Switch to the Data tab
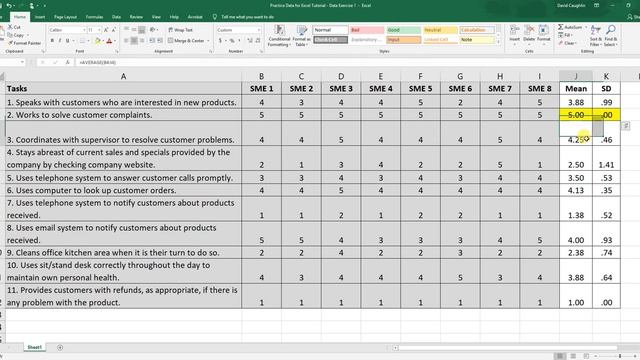The image size is (640, 360). tap(116, 17)
